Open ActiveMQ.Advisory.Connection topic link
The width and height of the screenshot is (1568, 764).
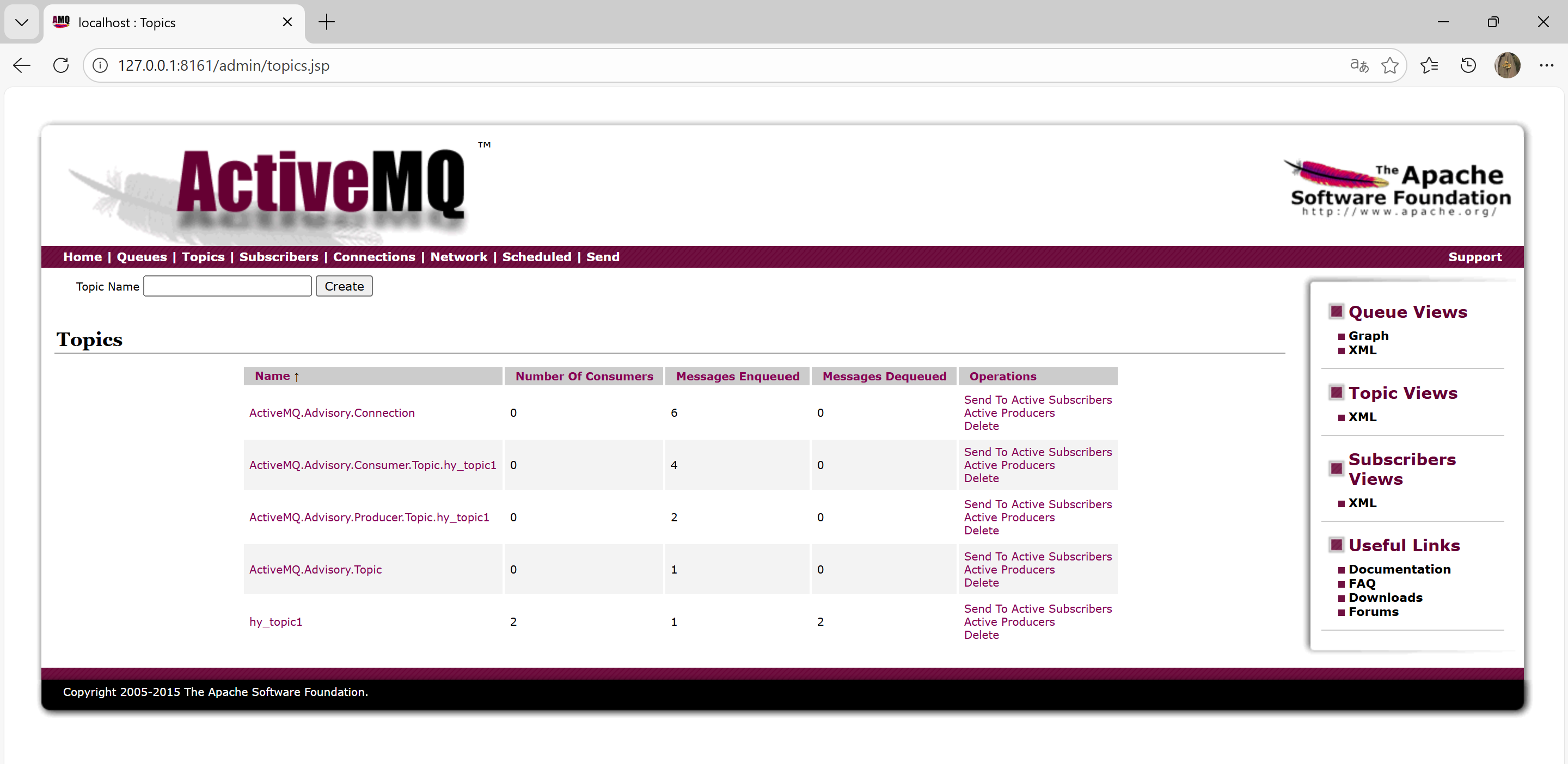click(332, 412)
